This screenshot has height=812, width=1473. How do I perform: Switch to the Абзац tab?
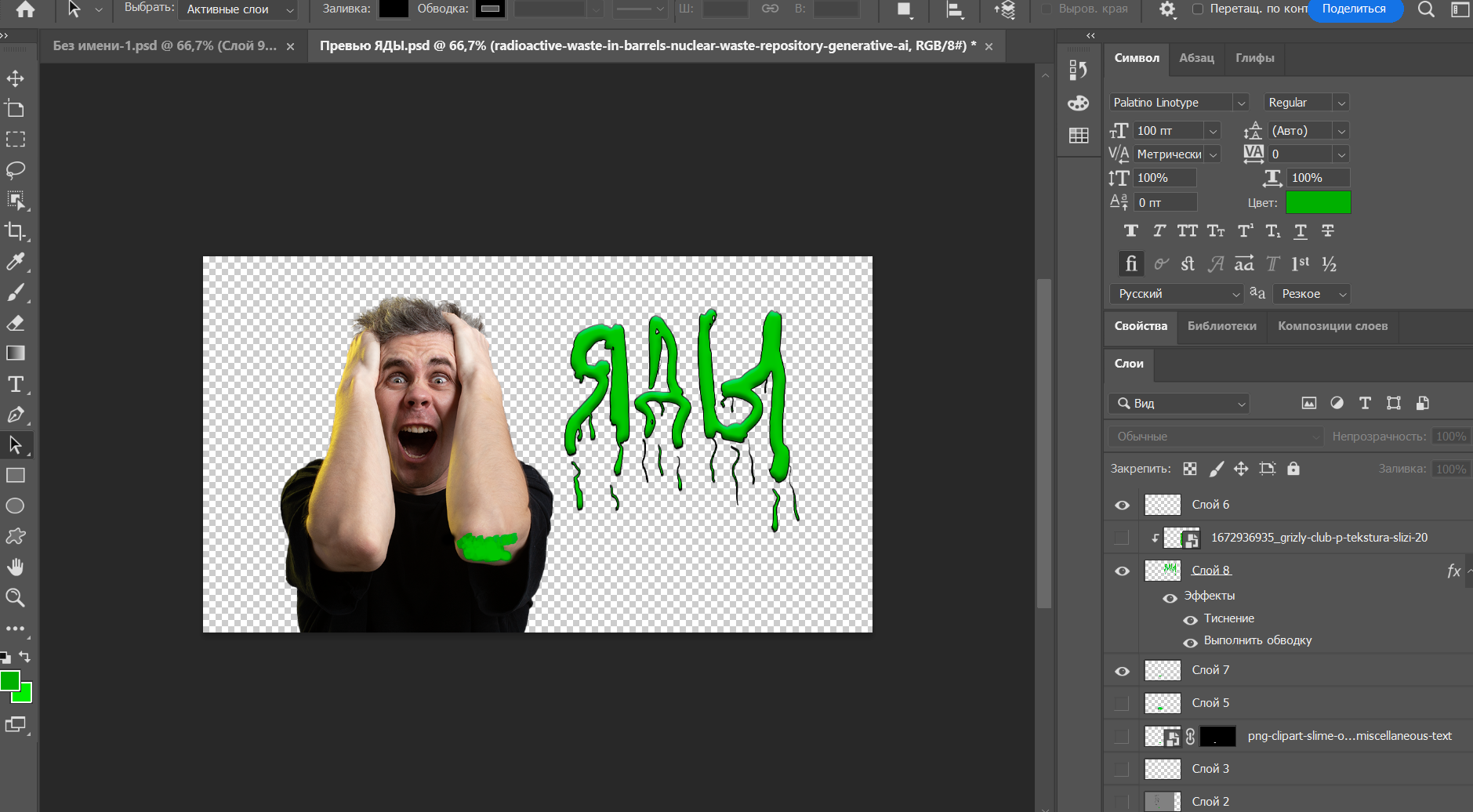tap(1196, 58)
